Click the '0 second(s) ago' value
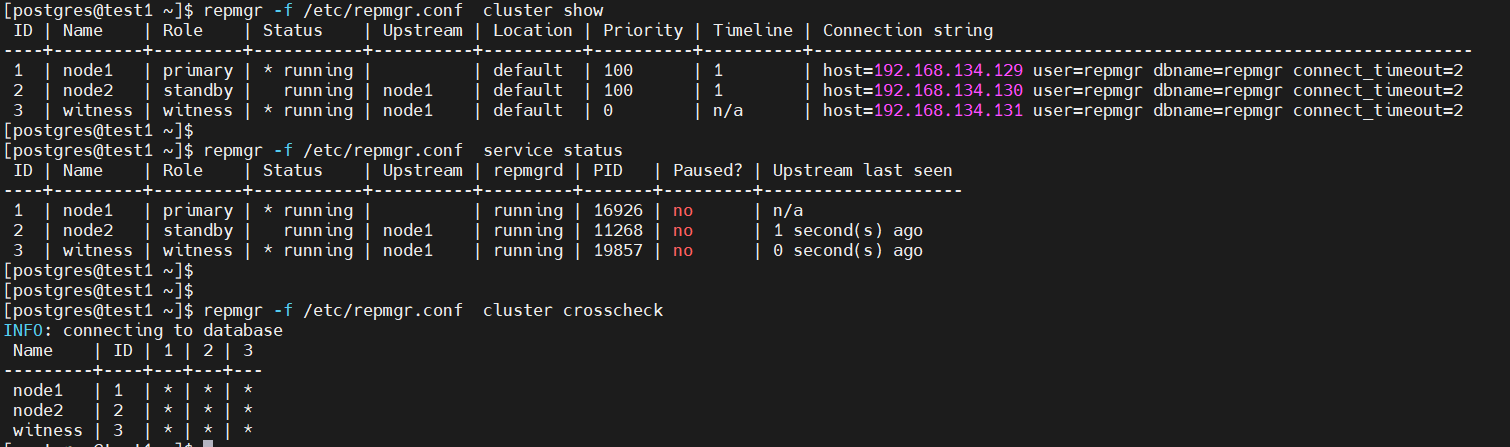The width and height of the screenshot is (1510, 447). (x=848, y=251)
